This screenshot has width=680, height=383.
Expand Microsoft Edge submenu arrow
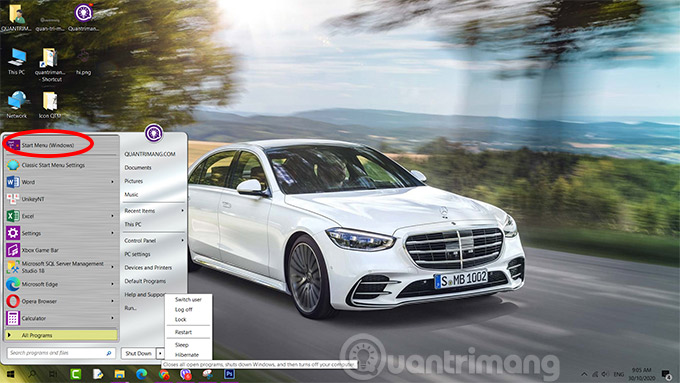point(113,284)
